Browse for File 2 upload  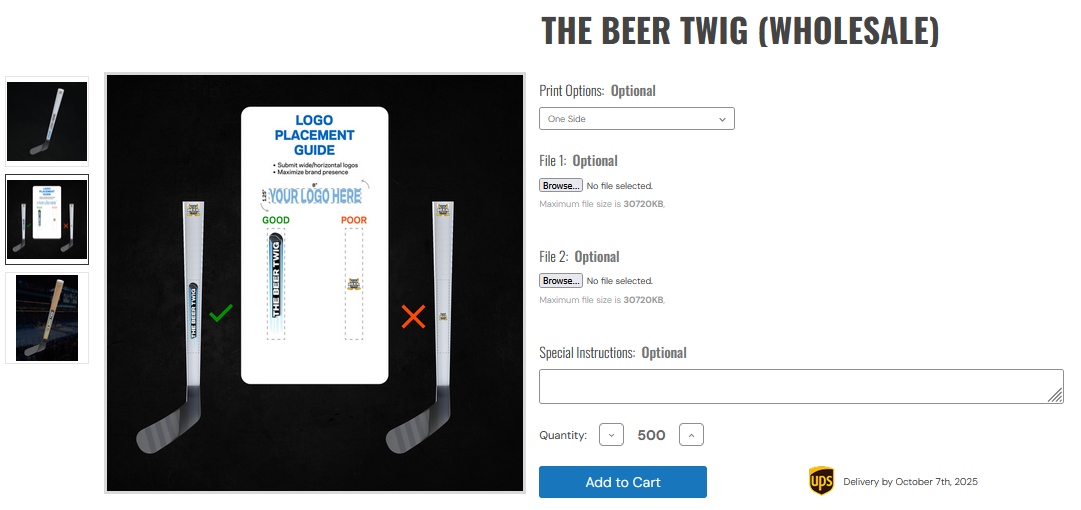tap(561, 281)
